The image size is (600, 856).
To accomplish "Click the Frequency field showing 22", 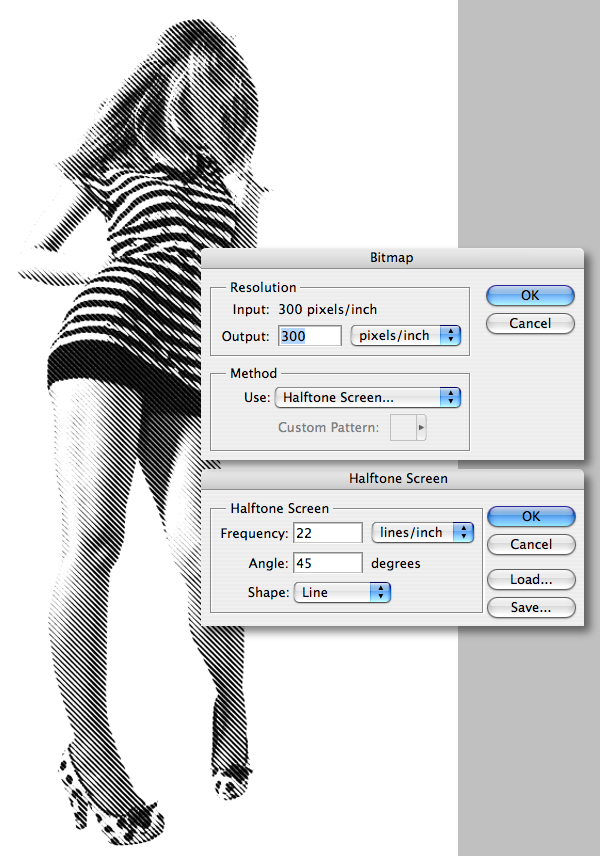I will click(328, 533).
